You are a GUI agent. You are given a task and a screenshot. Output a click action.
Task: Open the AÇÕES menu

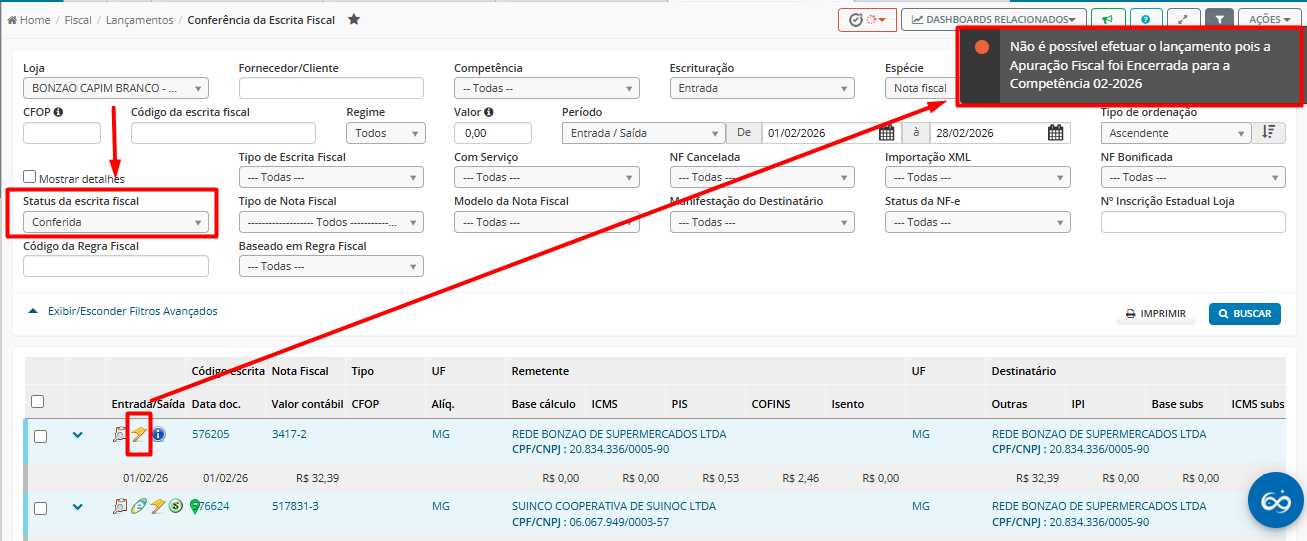pyautogui.click(x=1268, y=19)
